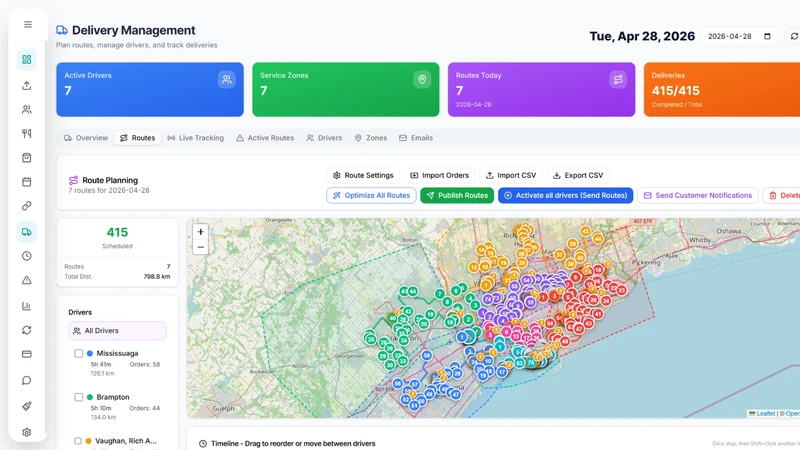
Task: Open the chat bubble icon in sidebar
Action: tap(27, 381)
